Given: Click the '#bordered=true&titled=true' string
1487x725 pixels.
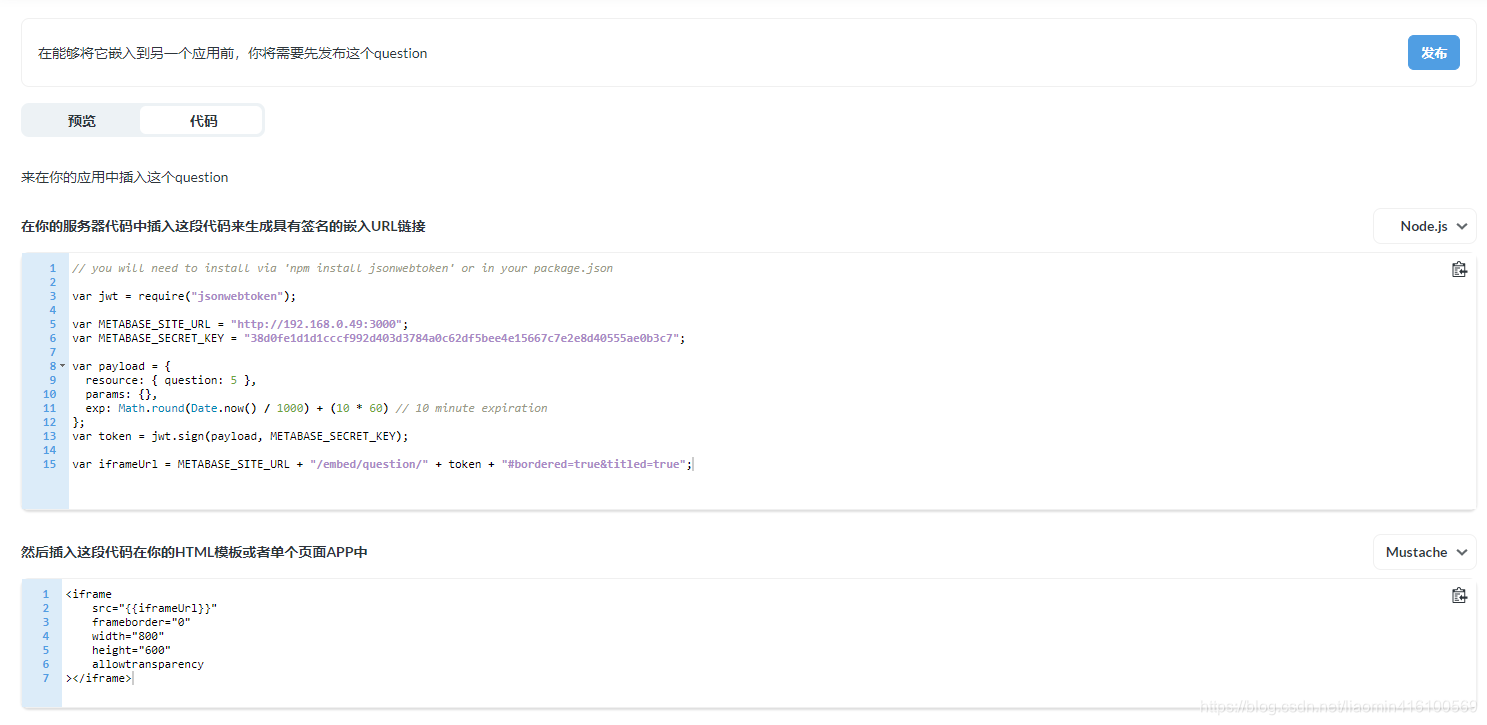Looking at the screenshot, I should point(594,464).
